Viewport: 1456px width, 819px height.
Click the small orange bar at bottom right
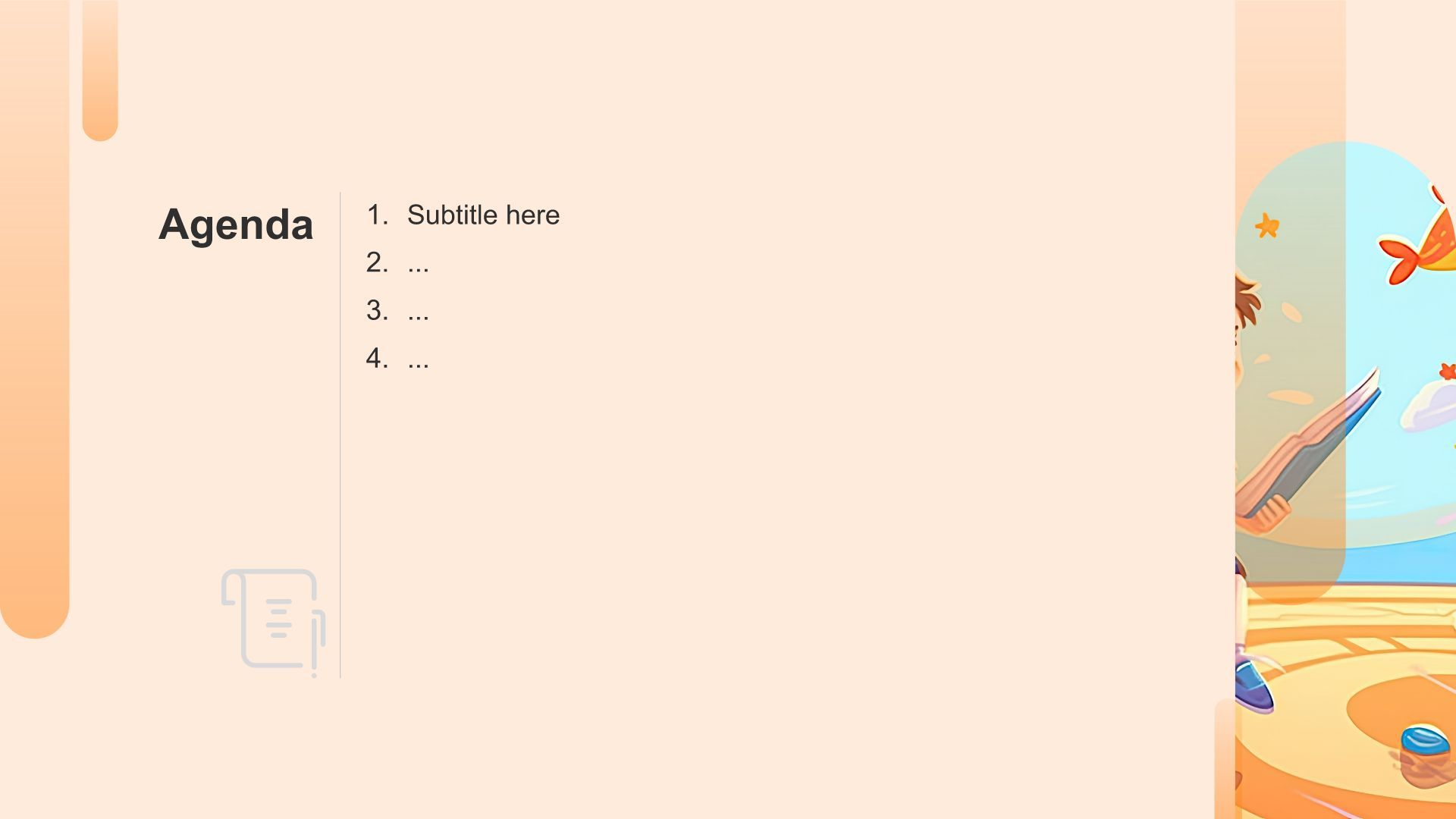coord(1224,758)
